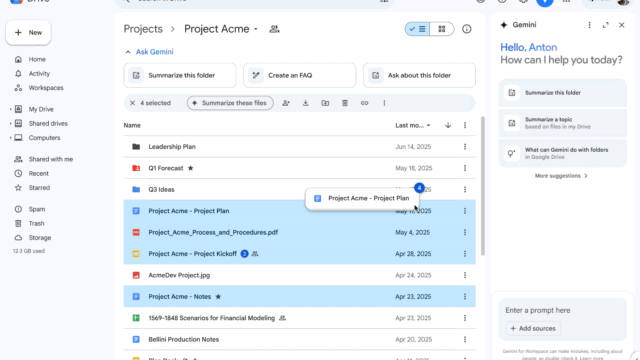Click the trash icon in selection toolbar

(x=345, y=103)
